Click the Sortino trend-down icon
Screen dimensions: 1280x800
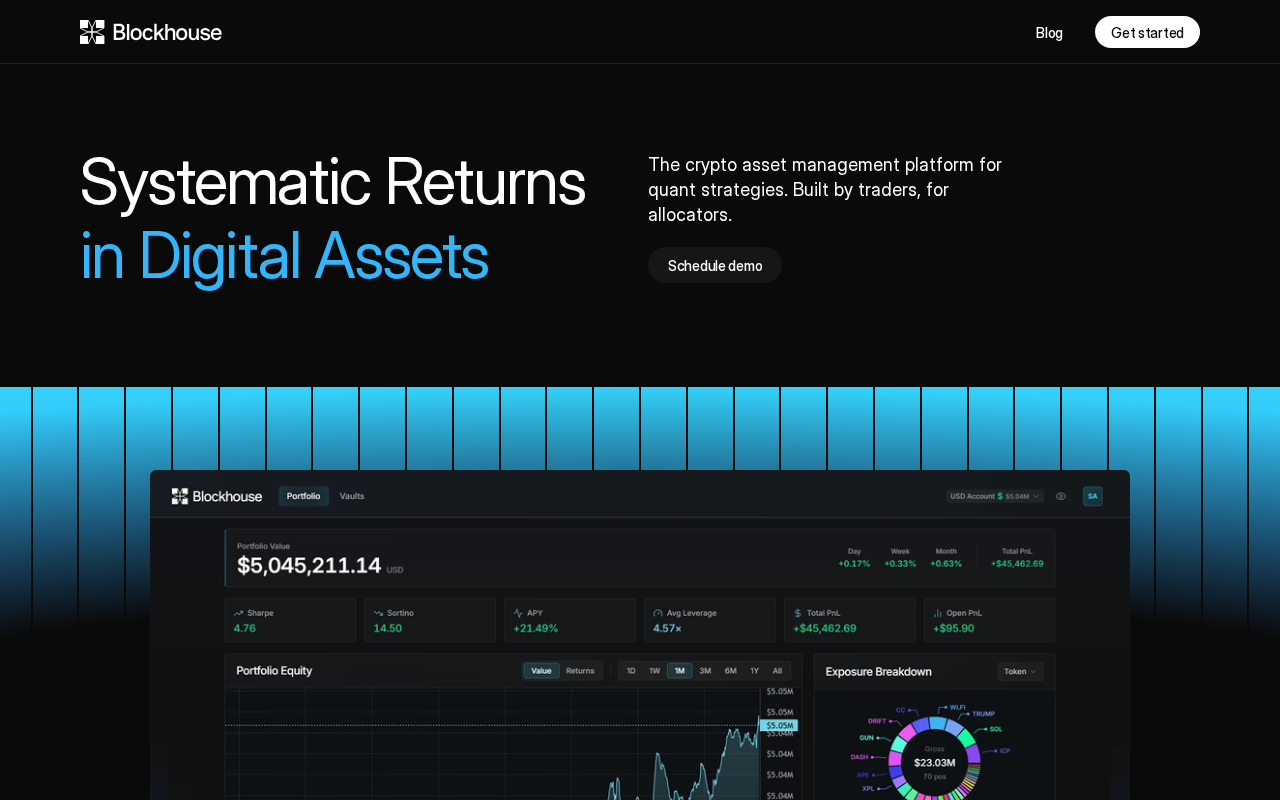point(379,613)
